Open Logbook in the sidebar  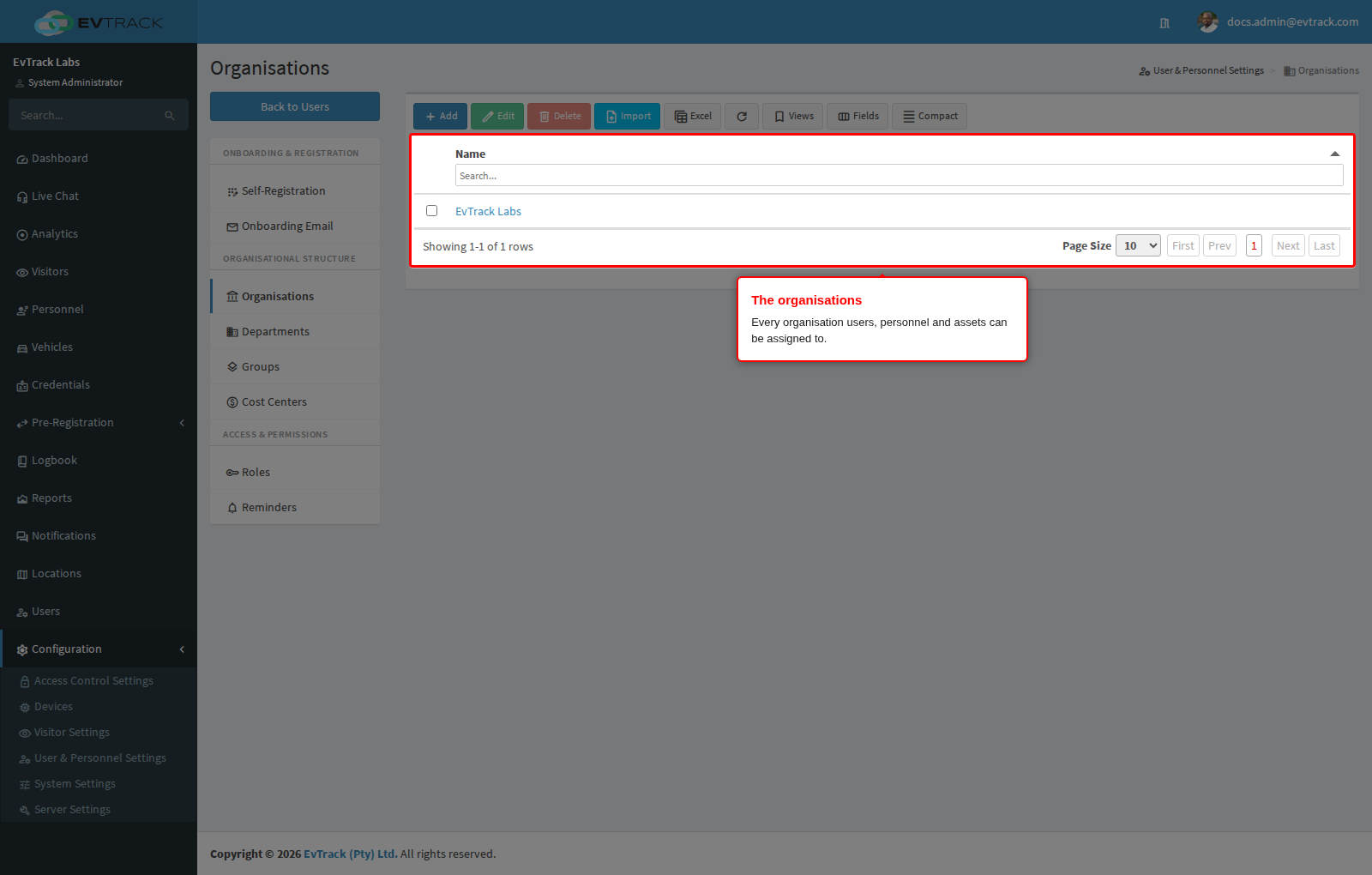pos(99,461)
